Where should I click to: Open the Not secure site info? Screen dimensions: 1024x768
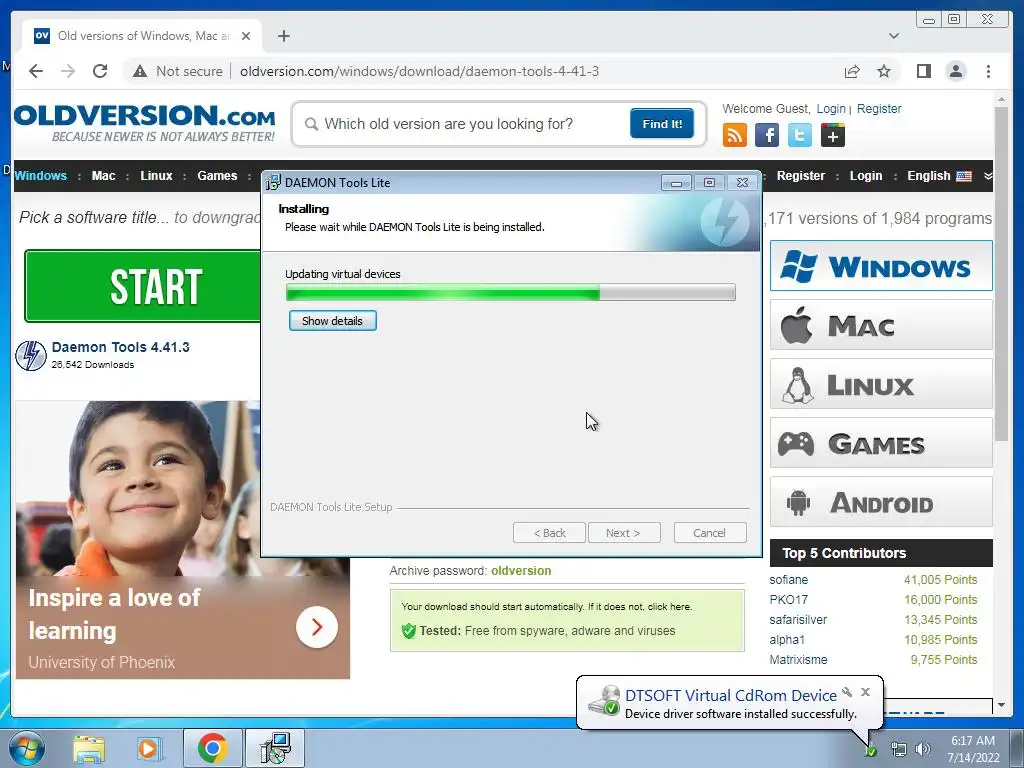pyautogui.click(x=177, y=71)
